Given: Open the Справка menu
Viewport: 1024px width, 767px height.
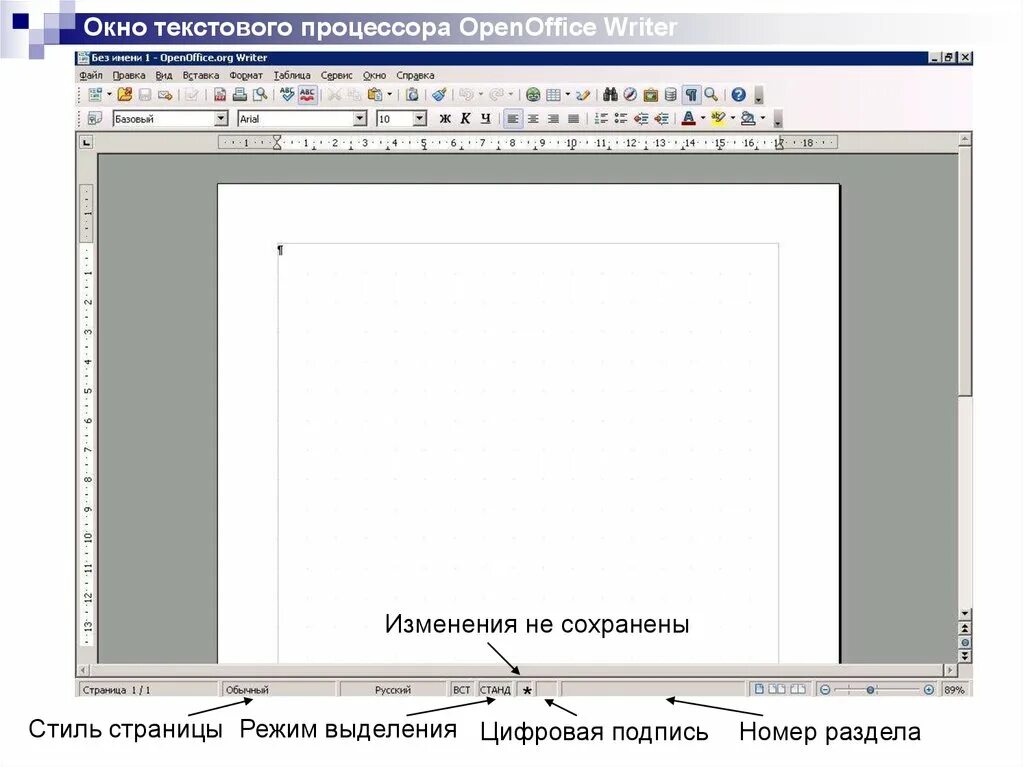Looking at the screenshot, I should (415, 75).
